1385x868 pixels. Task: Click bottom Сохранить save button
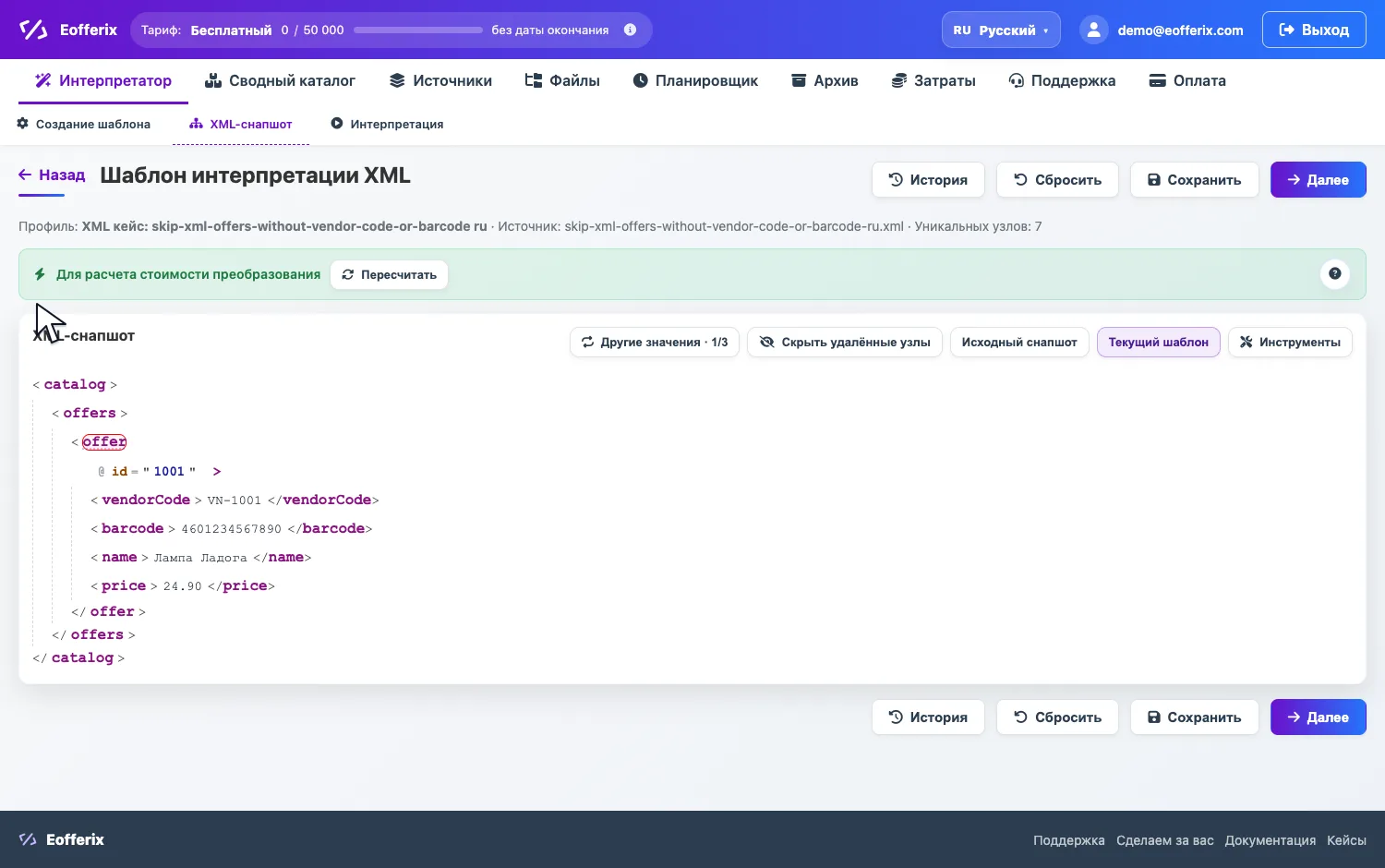1195,717
